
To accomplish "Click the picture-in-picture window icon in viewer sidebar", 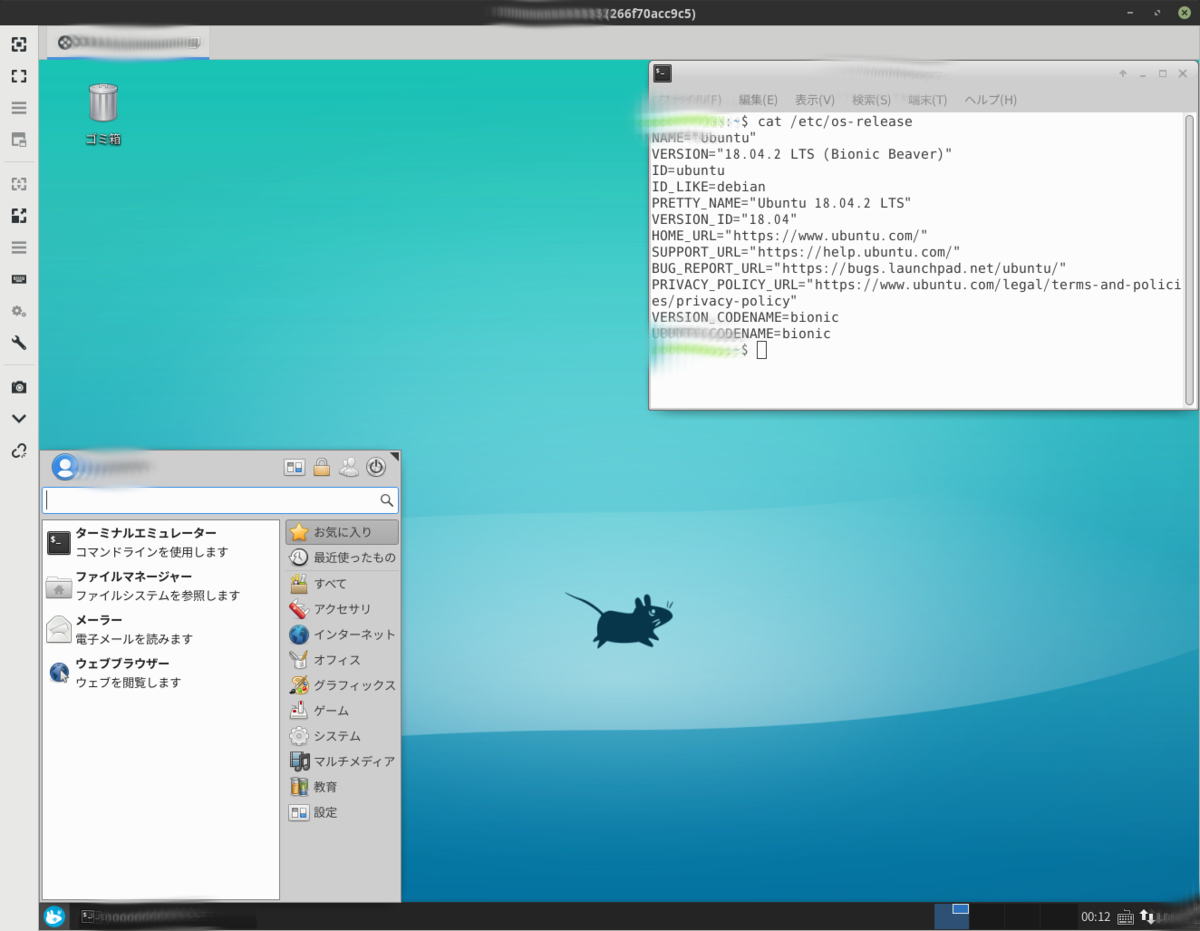I will point(18,140).
